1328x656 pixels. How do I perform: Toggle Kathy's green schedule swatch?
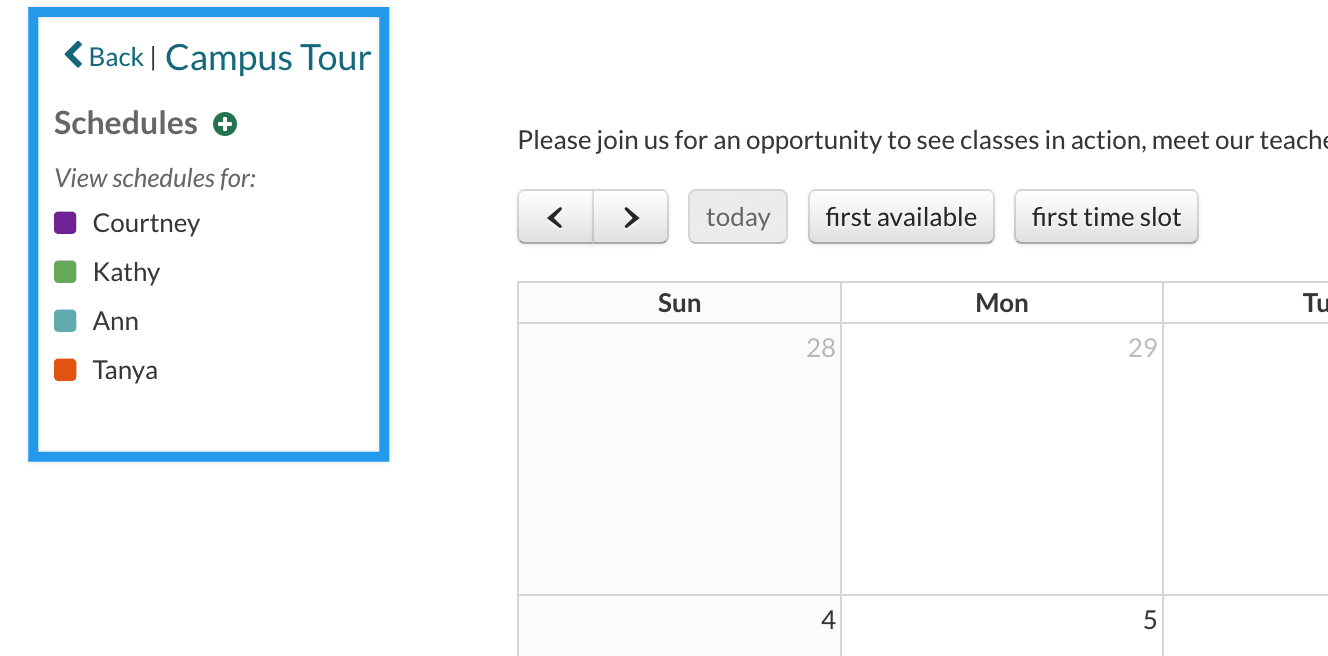point(65,272)
